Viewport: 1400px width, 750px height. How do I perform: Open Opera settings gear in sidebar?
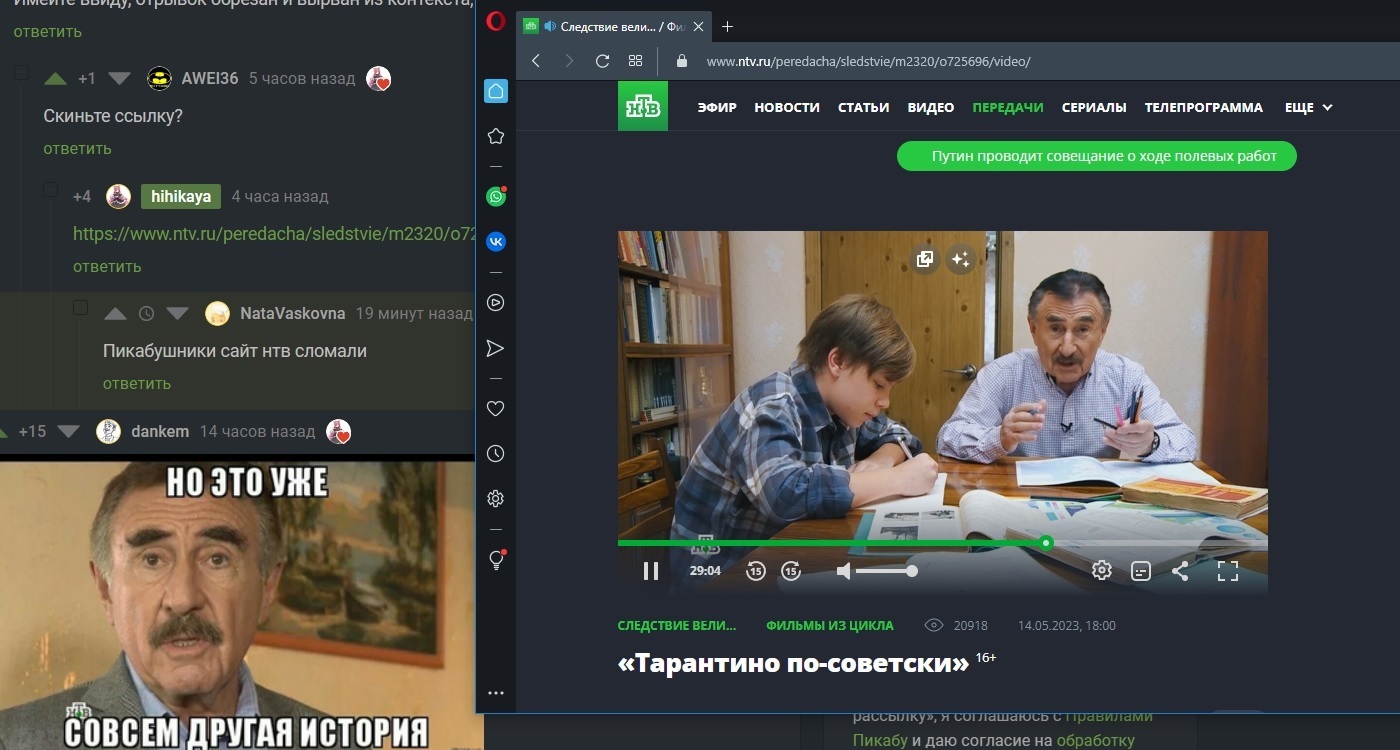[496, 498]
